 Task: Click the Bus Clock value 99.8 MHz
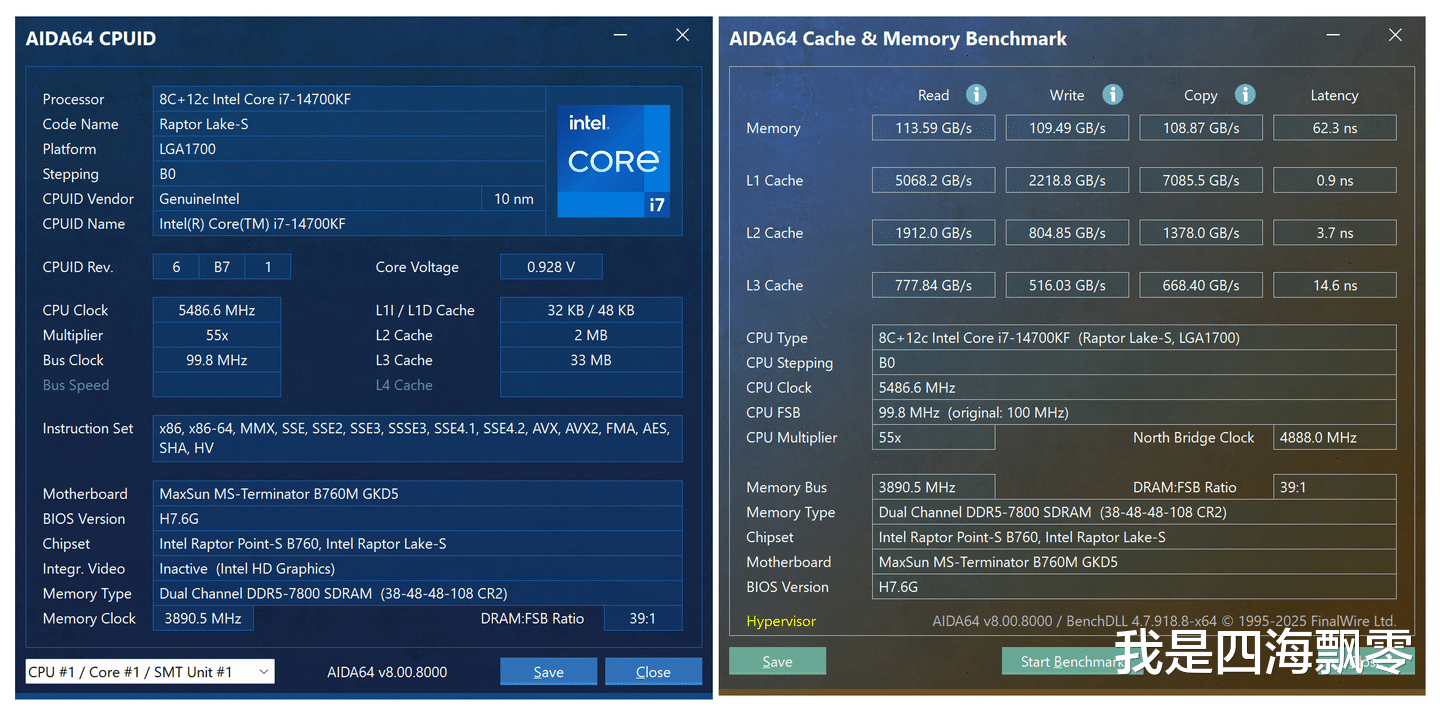217,360
